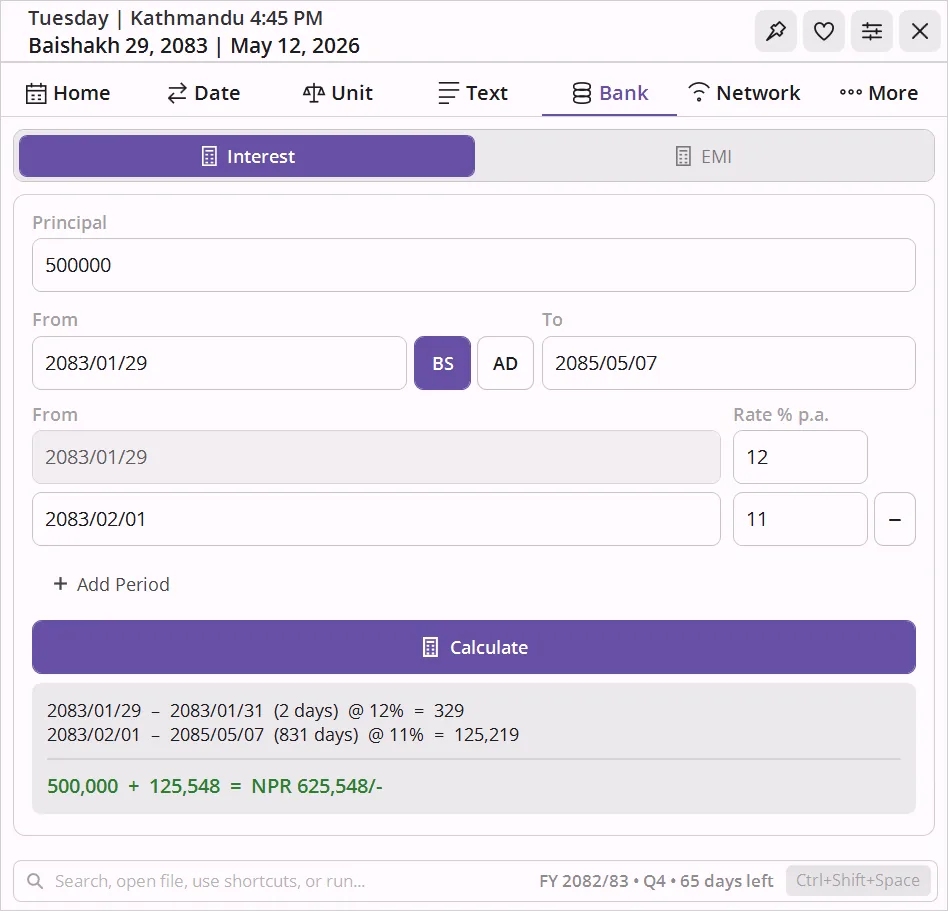Screen dimensions: 948x911
Task: Edit the rate field showing 12
Action: [800, 457]
